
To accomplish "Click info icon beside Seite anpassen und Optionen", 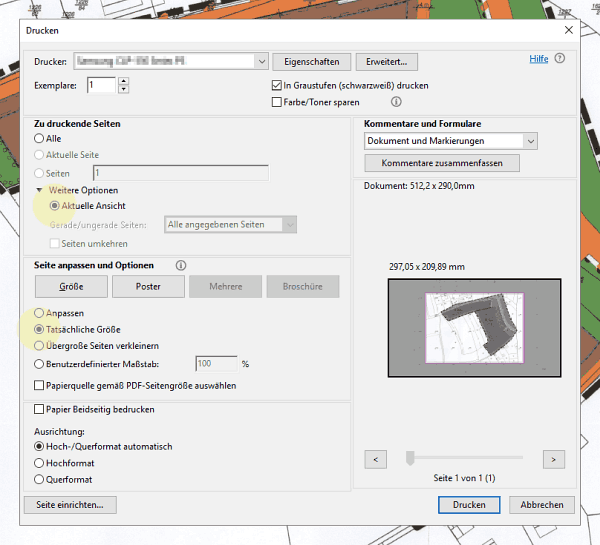I will click(181, 265).
